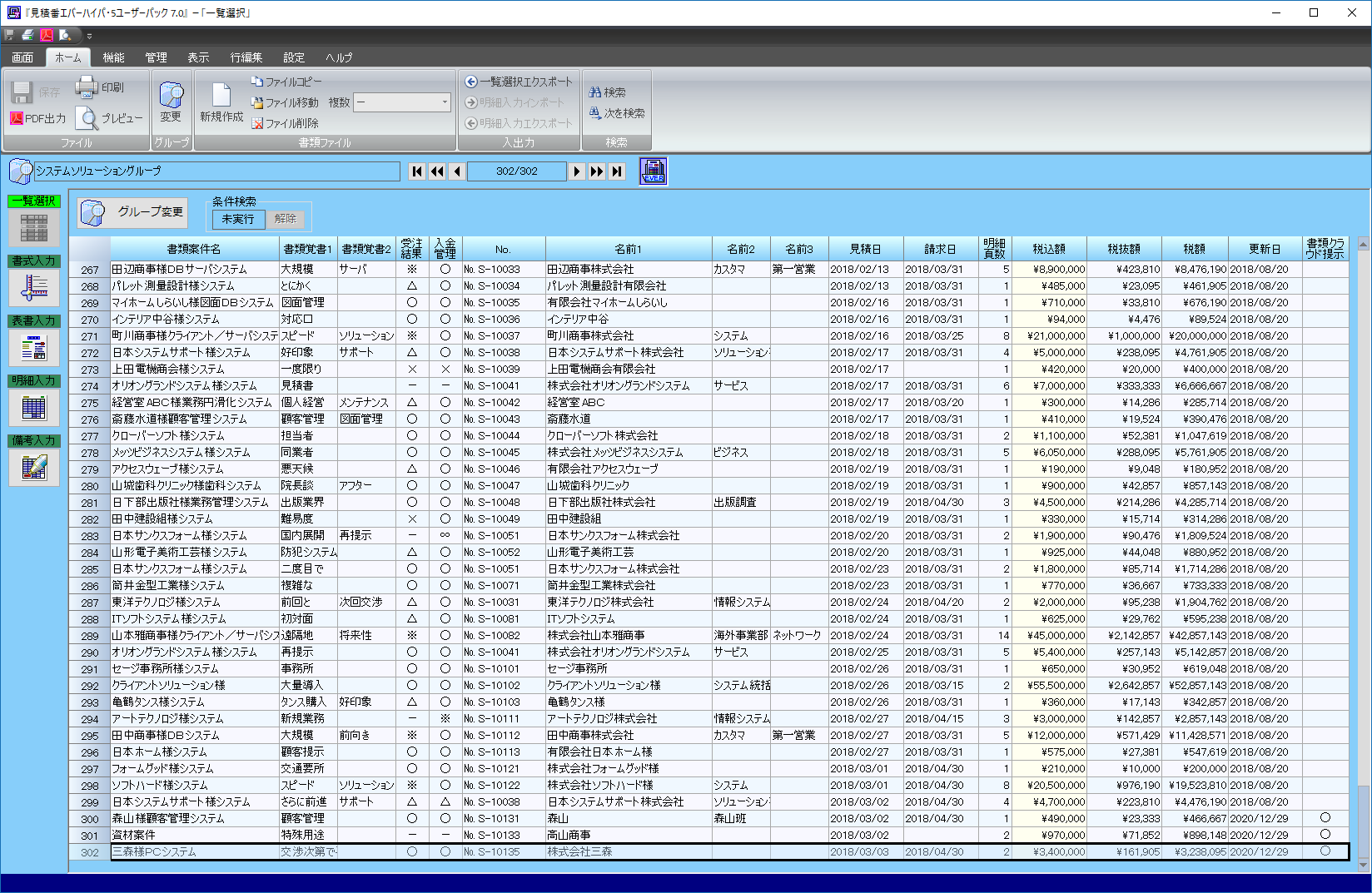1372x893 pixels.
Task: Switch to the 機能 ribbon tab
Action: point(113,57)
